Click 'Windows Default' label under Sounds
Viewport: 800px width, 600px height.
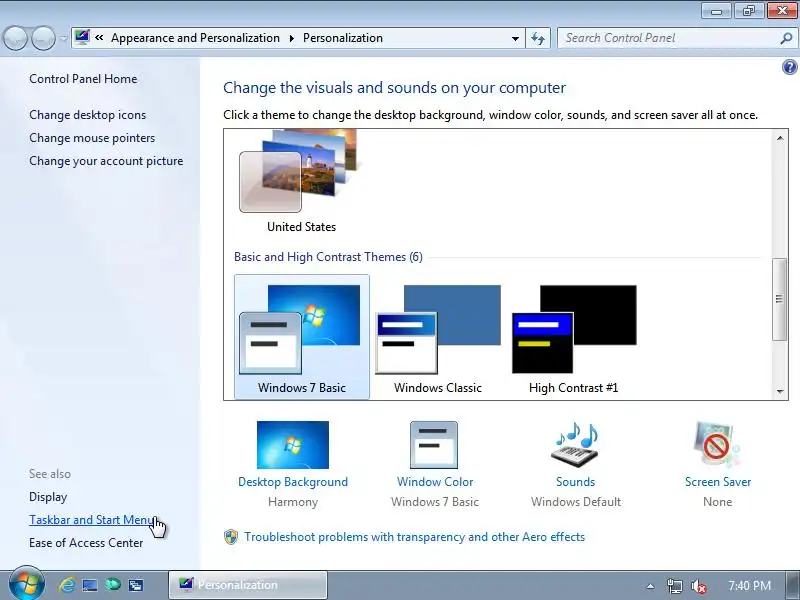(x=576, y=502)
